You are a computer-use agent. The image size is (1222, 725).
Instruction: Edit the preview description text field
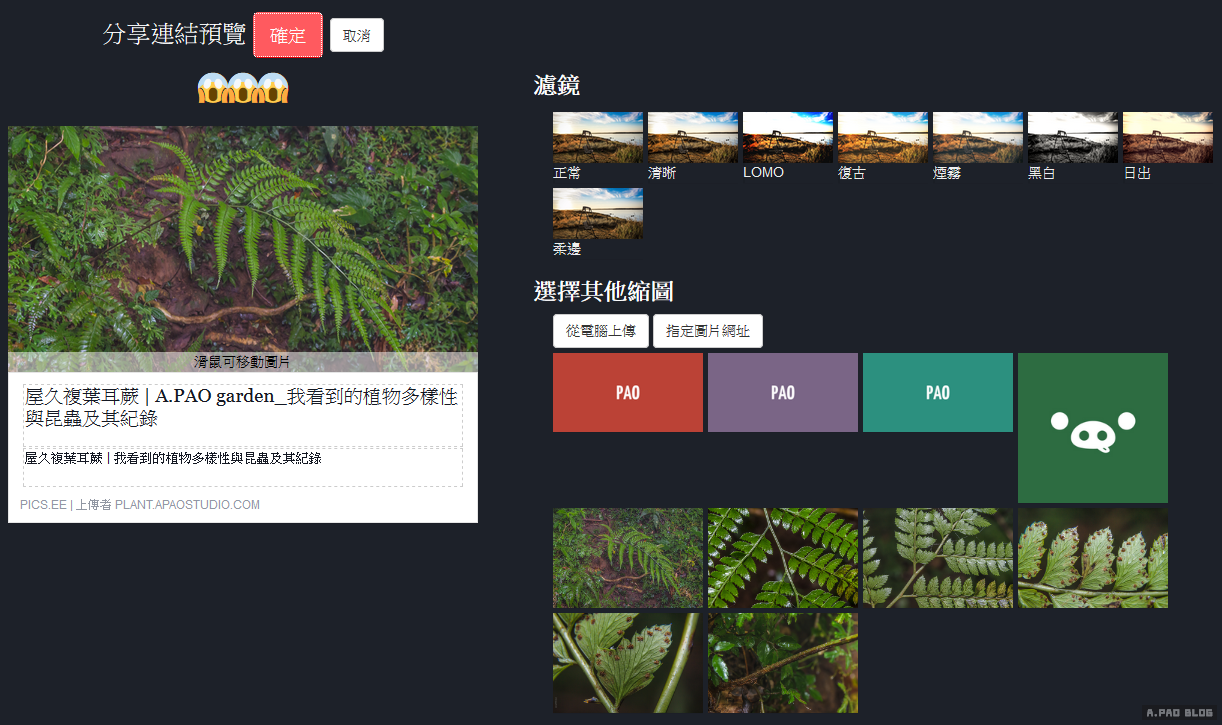tap(242, 466)
